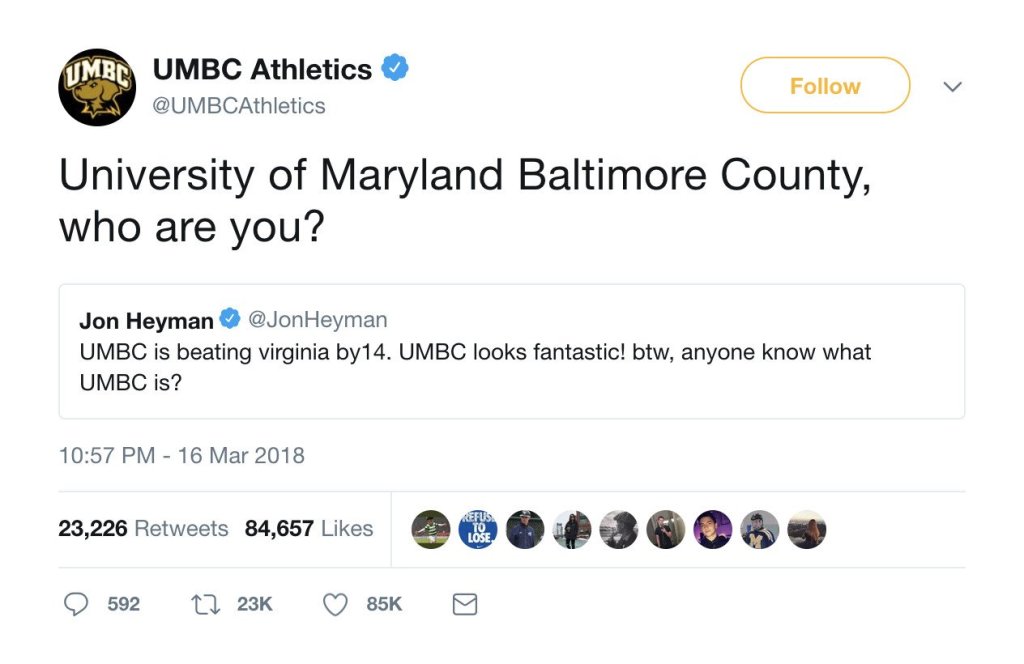1024x664 pixels.
Task: Click UMBC Athletics blue verified badge
Action: point(395,69)
